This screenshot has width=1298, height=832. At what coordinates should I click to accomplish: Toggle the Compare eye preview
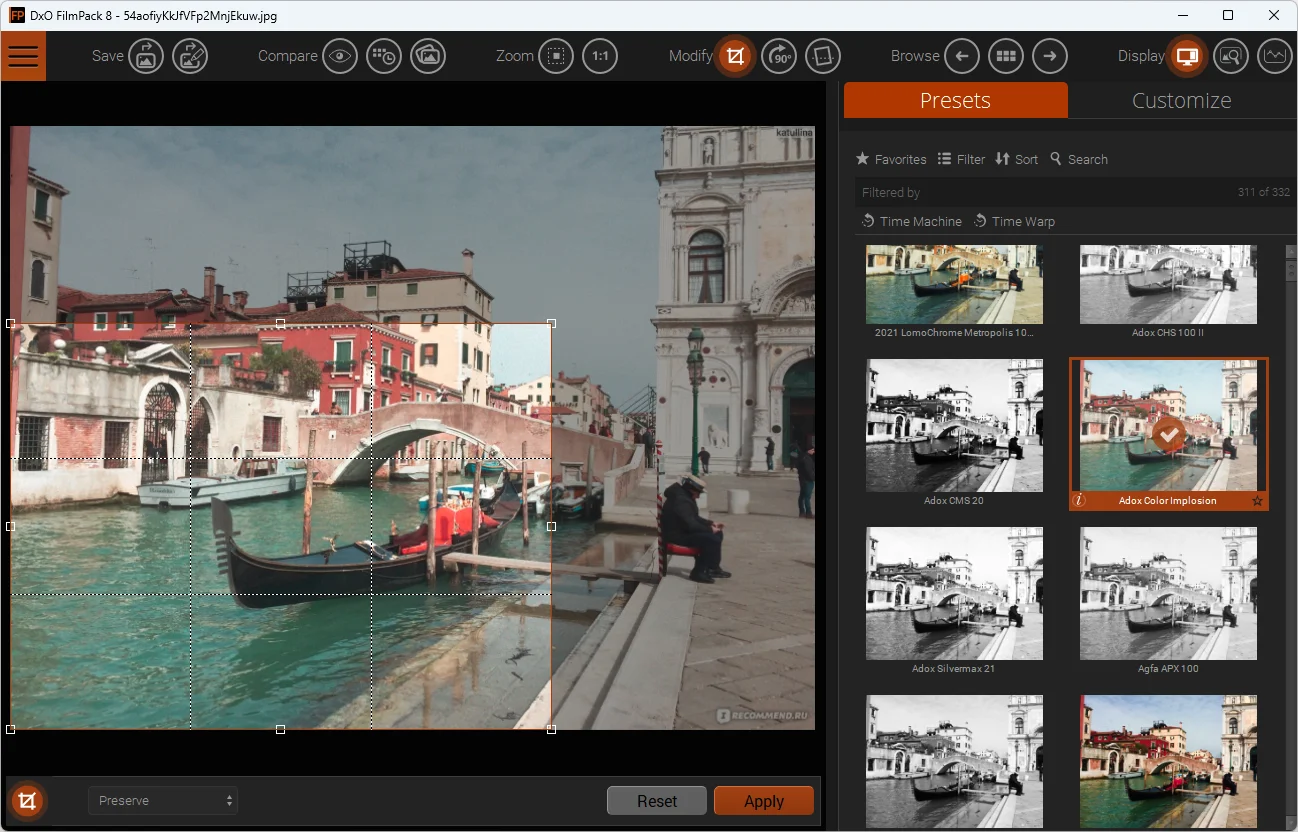coord(340,56)
